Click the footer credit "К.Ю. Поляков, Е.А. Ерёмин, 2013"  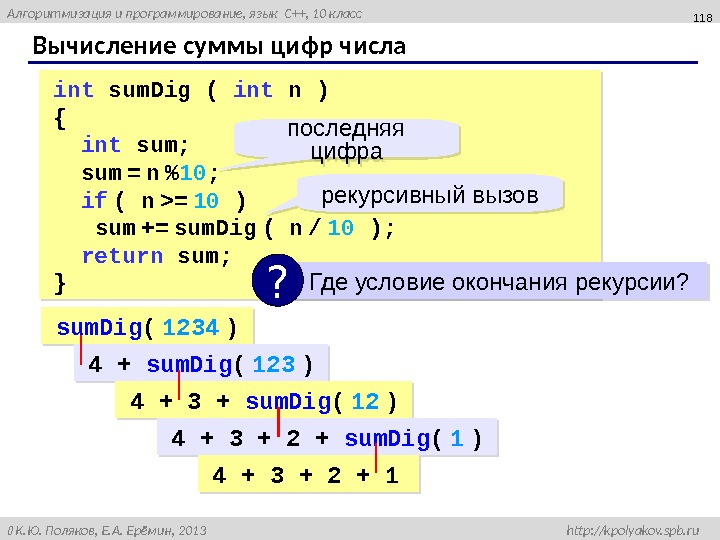110,531
